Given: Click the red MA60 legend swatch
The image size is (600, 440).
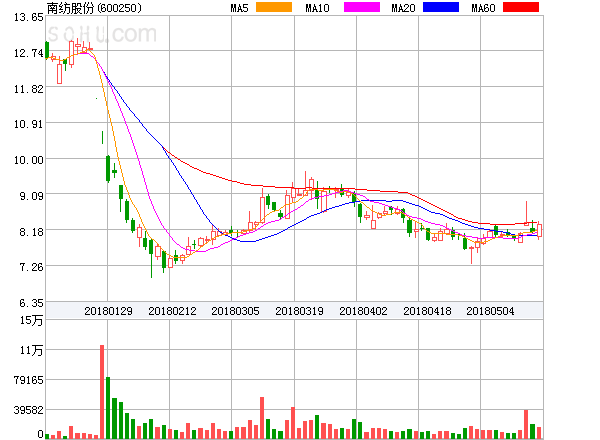Looking at the screenshot, I should (521, 7).
